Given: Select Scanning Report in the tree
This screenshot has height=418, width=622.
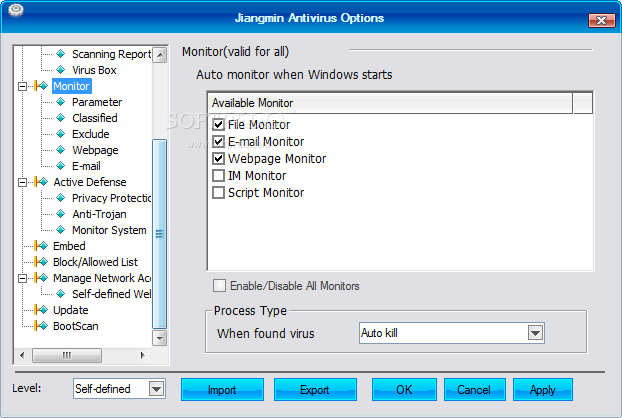Looking at the screenshot, I should click(x=111, y=54).
